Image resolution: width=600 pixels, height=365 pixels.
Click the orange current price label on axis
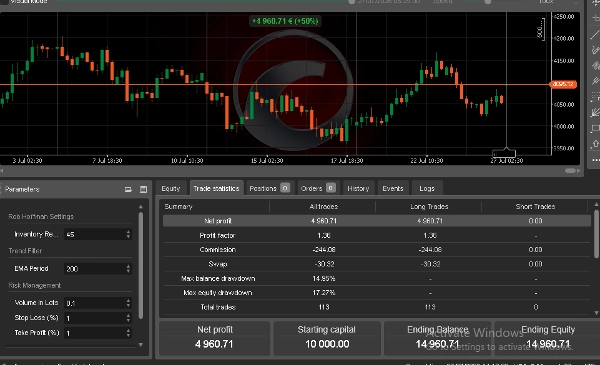point(563,84)
